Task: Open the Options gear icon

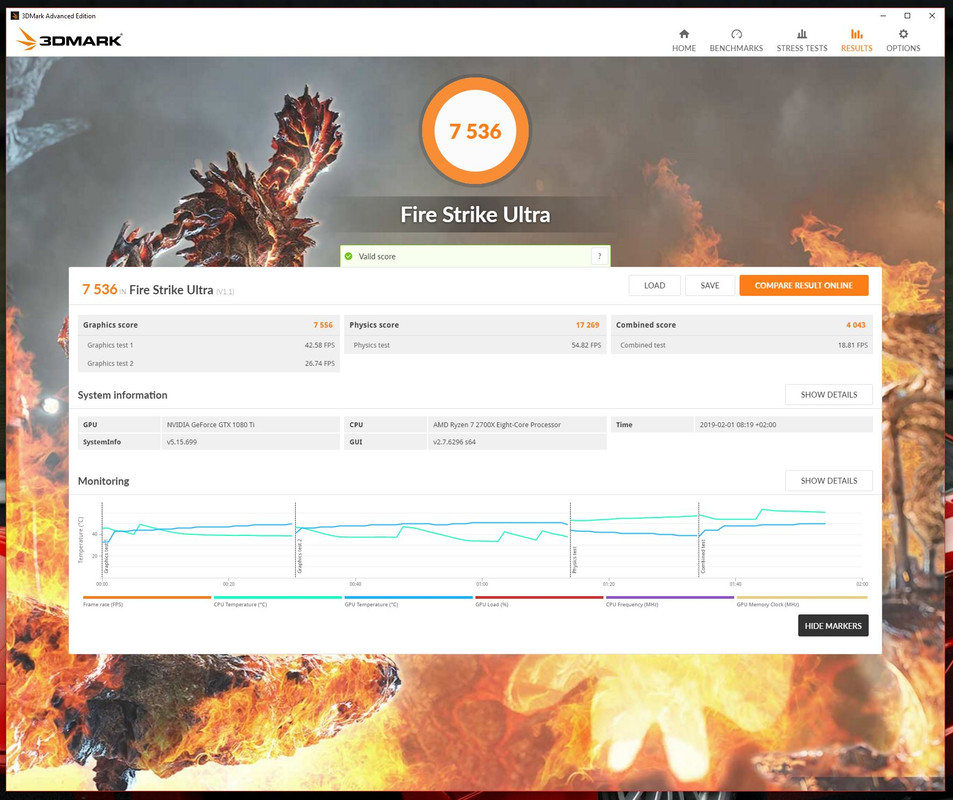Action: click(903, 34)
